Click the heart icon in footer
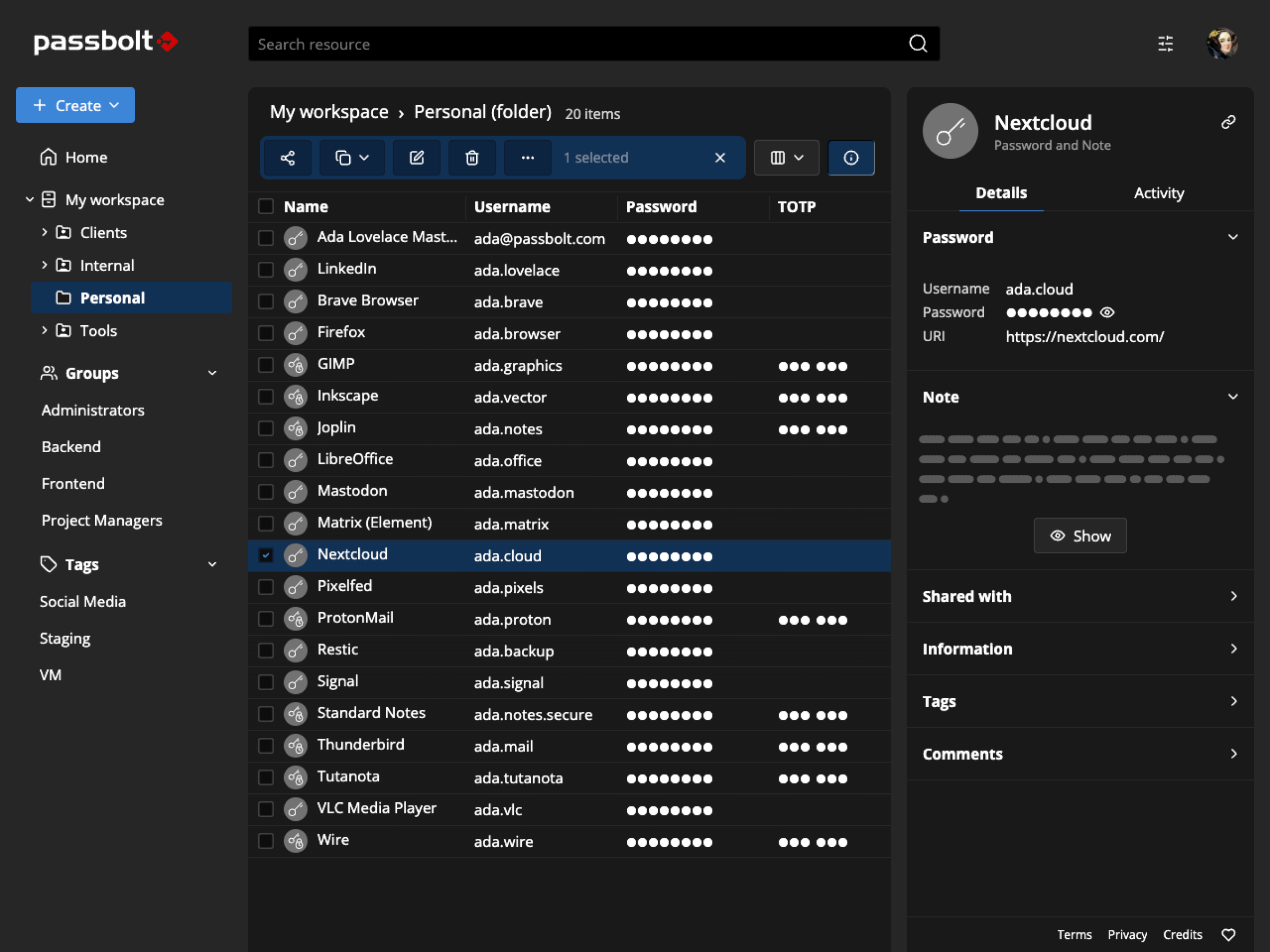Viewport: 1270px width, 952px height. 1228,935
